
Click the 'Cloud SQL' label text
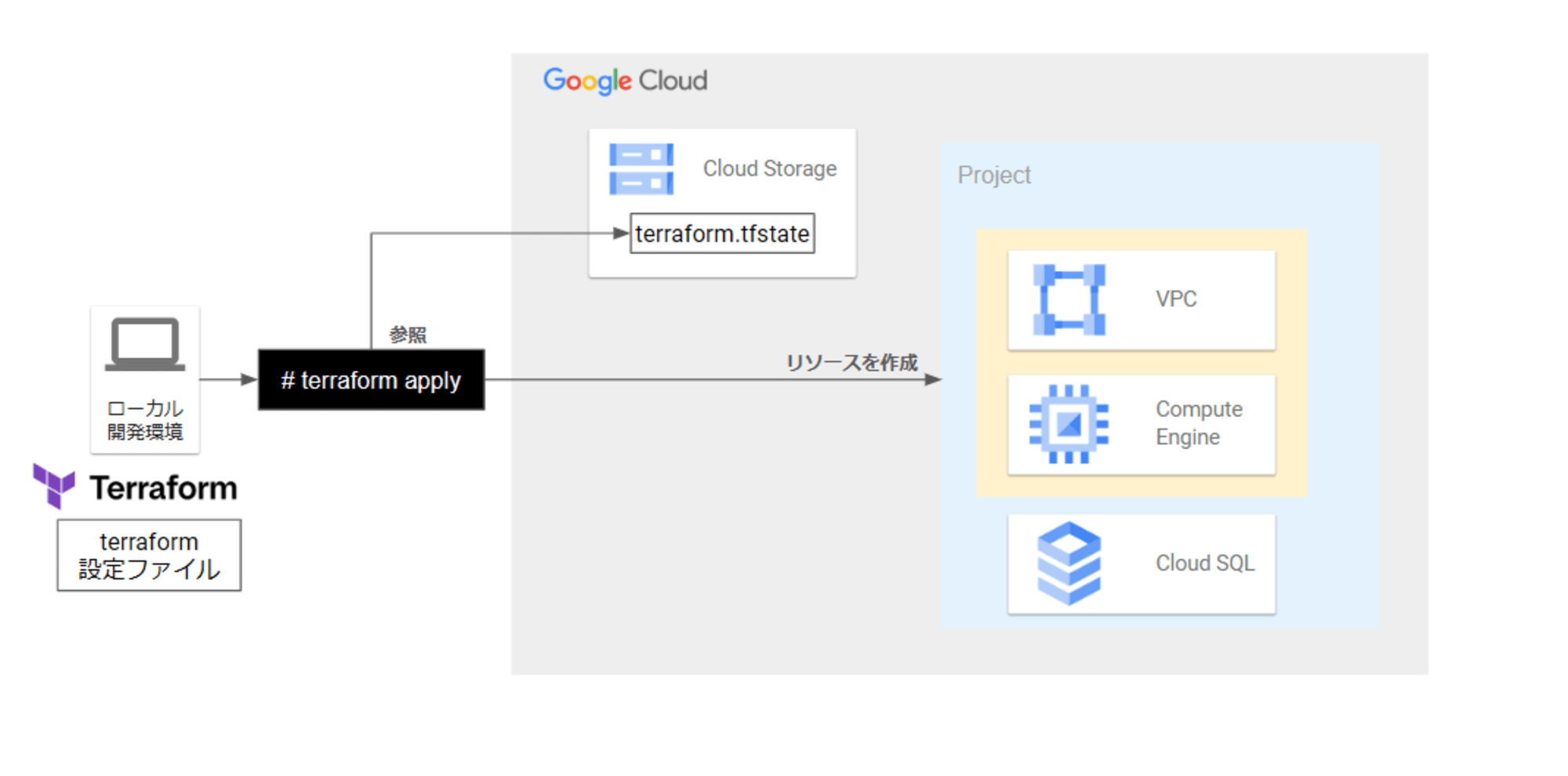1205,563
